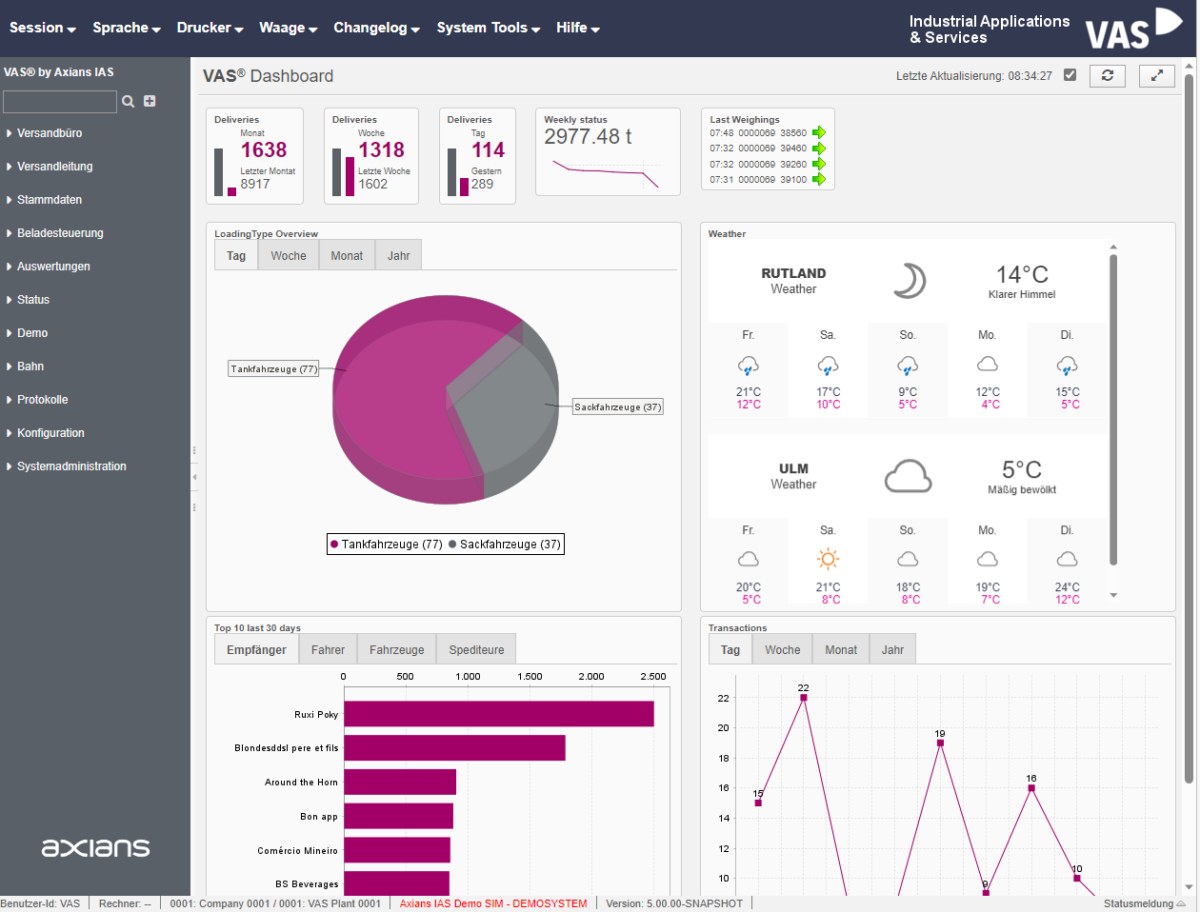Viewport: 1200px width, 912px height.
Task: Open the Statusmeldung link in the status bar
Action: tap(1141, 903)
